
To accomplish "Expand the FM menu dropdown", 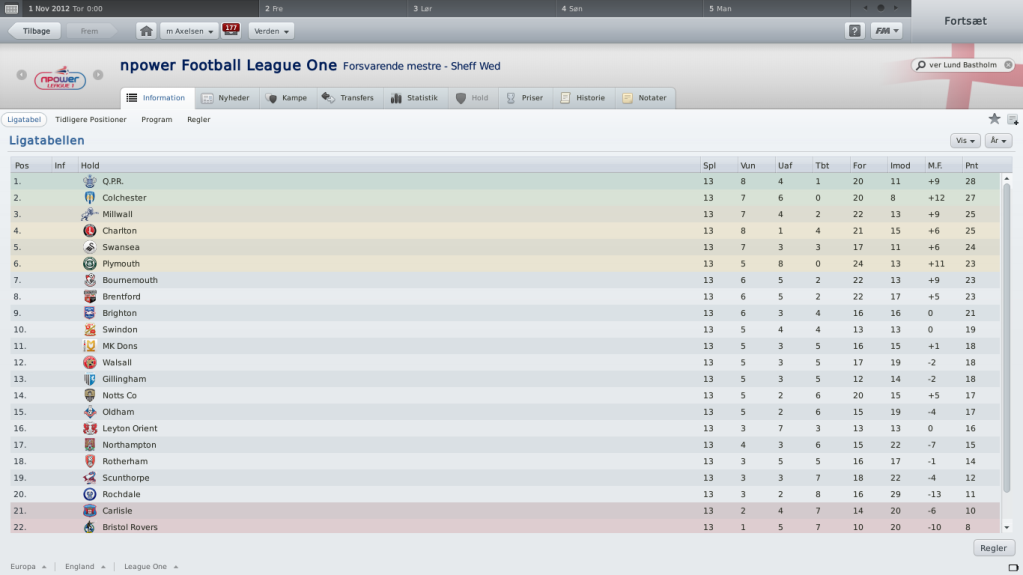I will click(x=887, y=31).
